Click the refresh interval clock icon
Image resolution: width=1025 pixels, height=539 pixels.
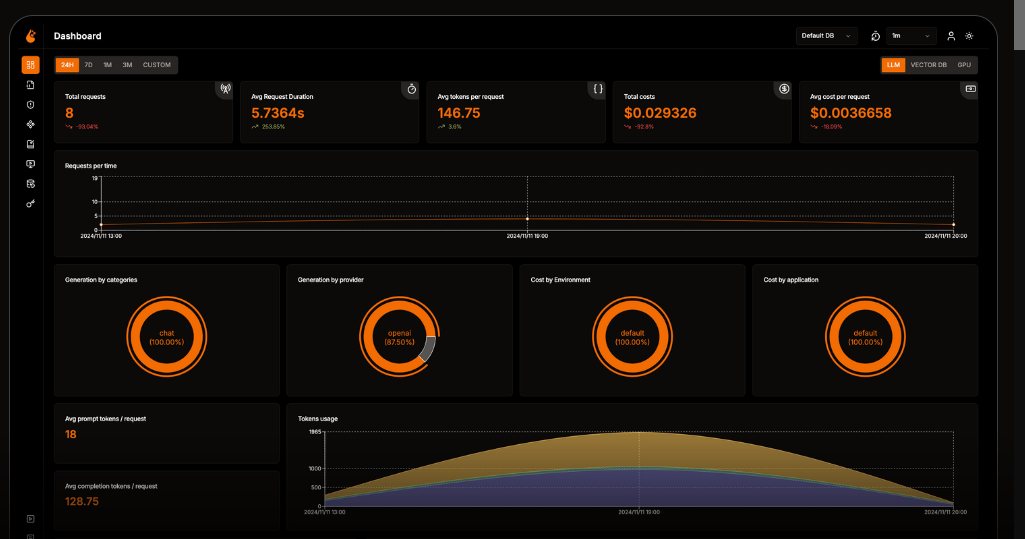click(875, 36)
